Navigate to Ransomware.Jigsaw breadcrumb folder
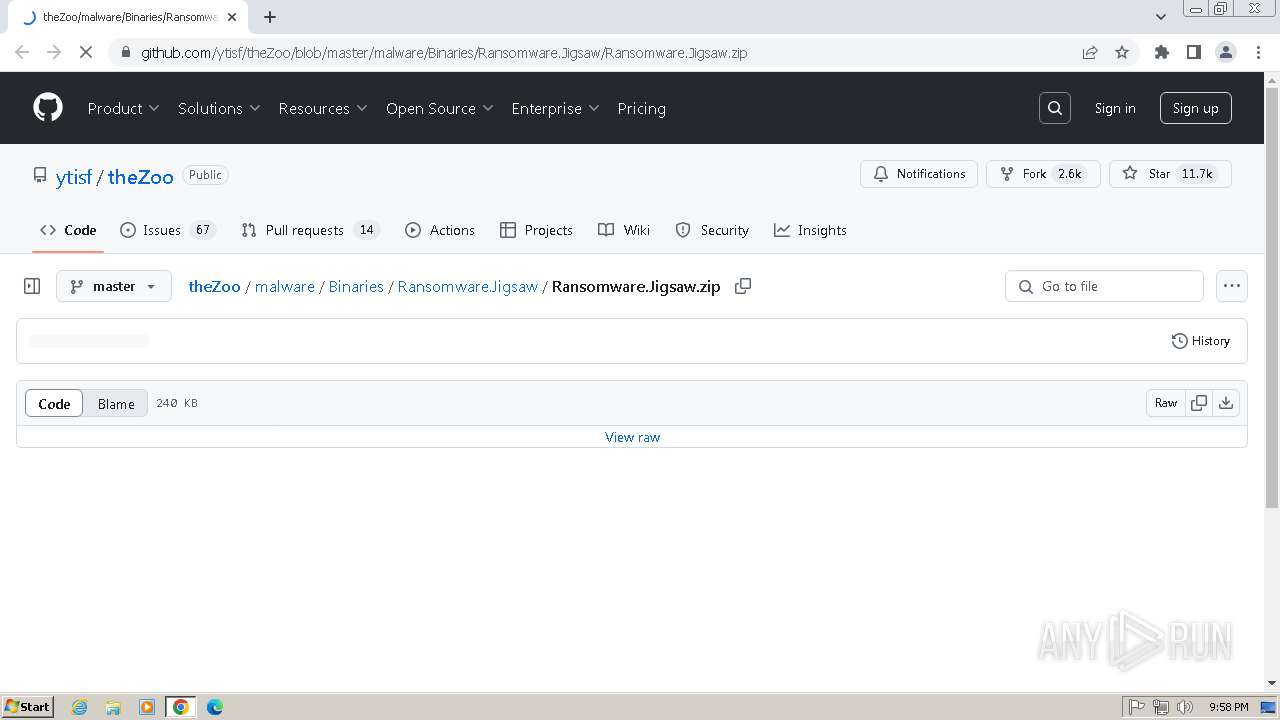The width and height of the screenshot is (1280, 720). pos(468,286)
